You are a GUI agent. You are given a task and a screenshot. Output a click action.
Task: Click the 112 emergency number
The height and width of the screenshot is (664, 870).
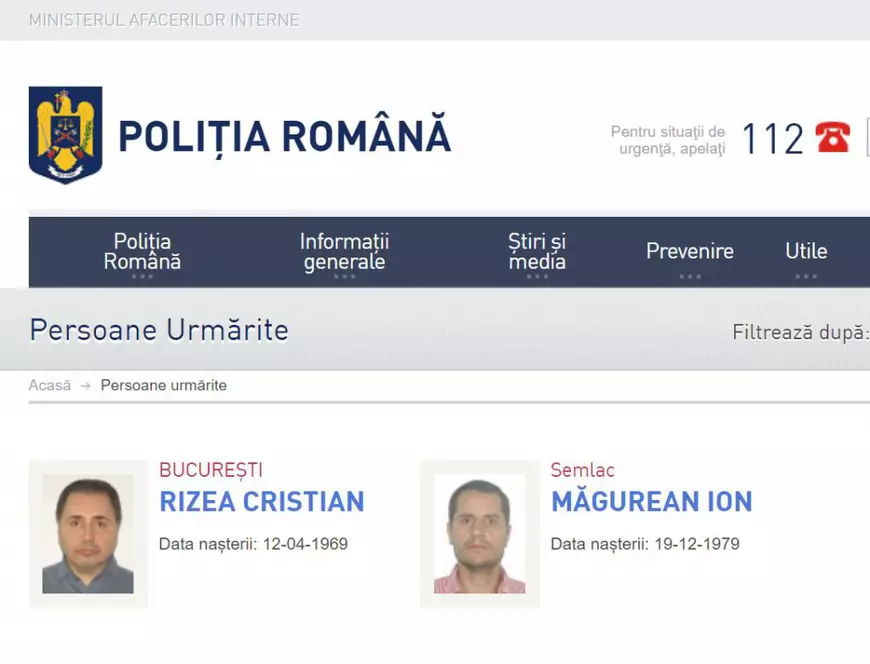point(771,139)
